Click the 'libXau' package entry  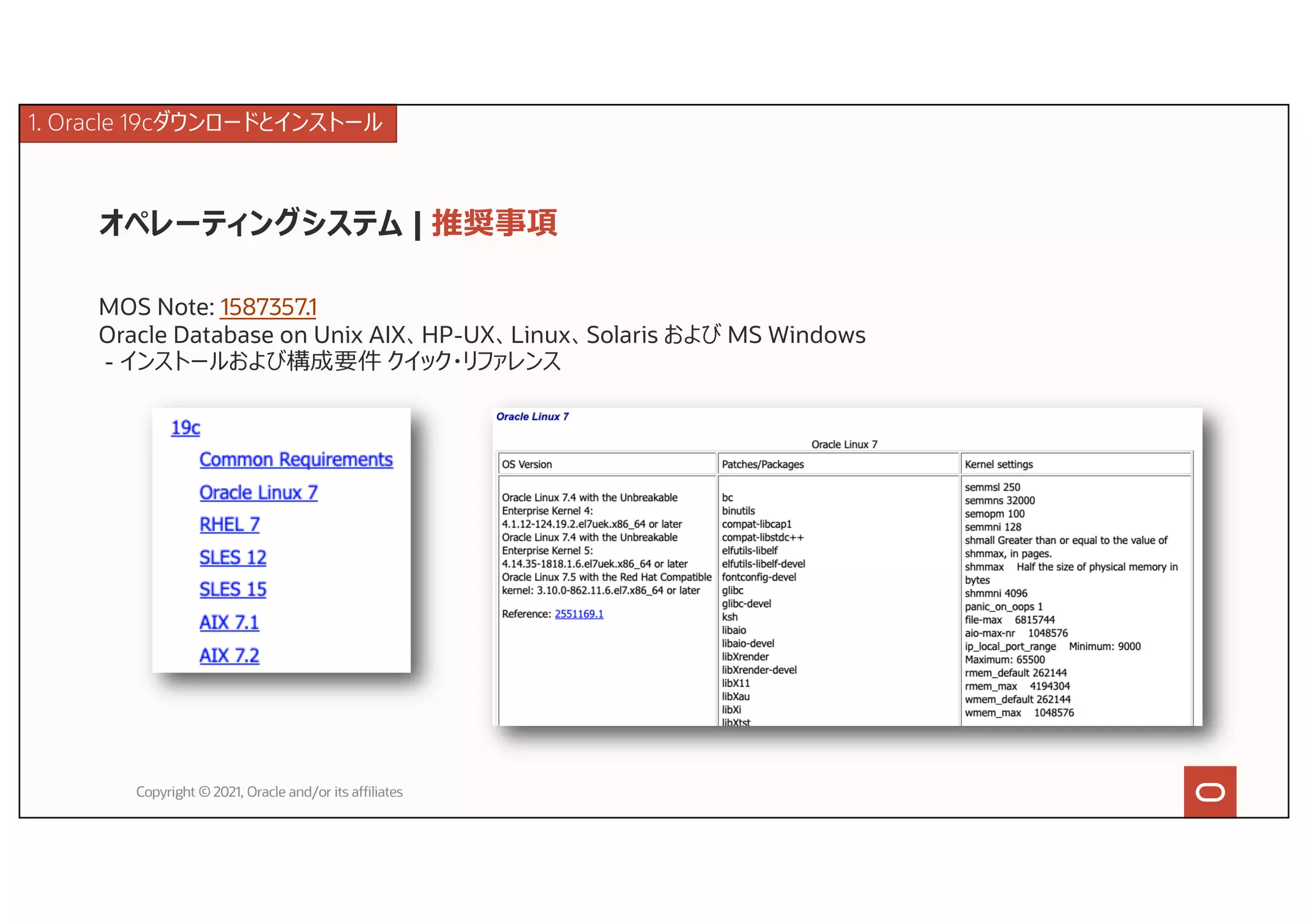click(736, 697)
